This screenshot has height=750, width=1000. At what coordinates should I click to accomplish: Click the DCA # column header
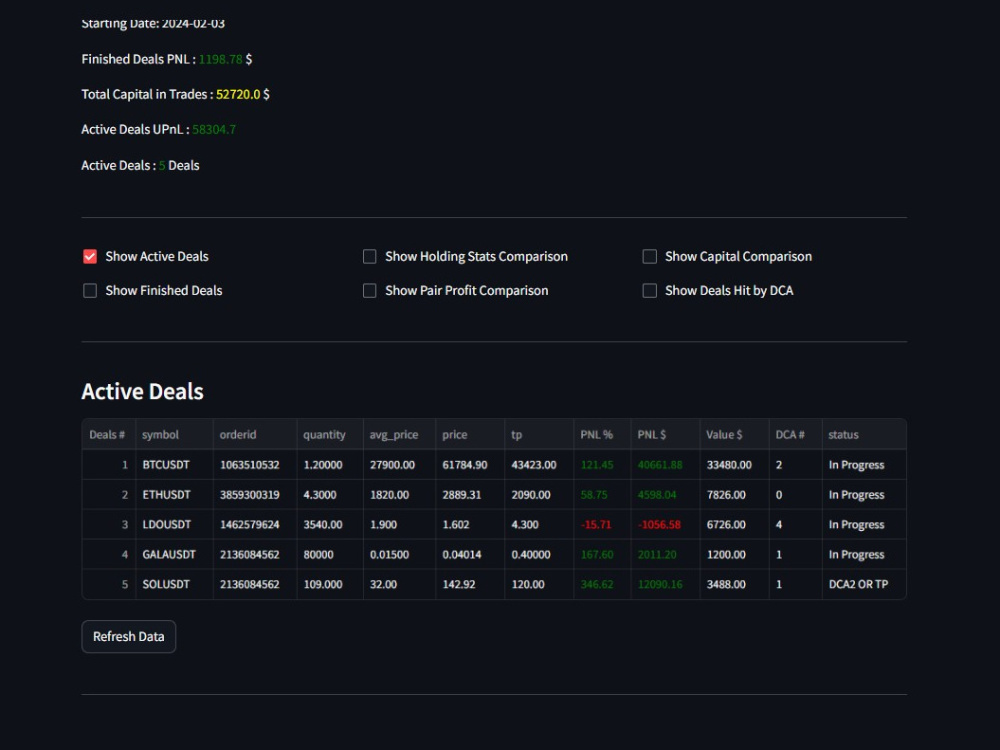tap(795, 434)
